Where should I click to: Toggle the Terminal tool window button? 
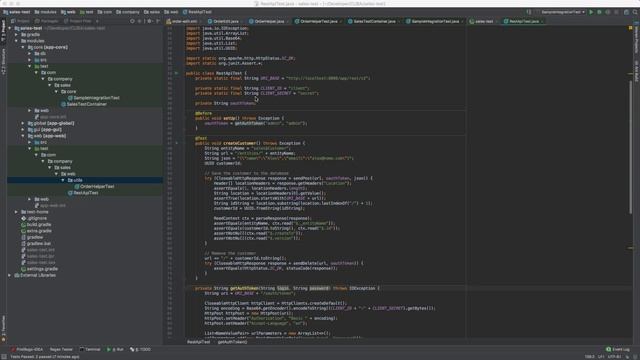(90, 349)
